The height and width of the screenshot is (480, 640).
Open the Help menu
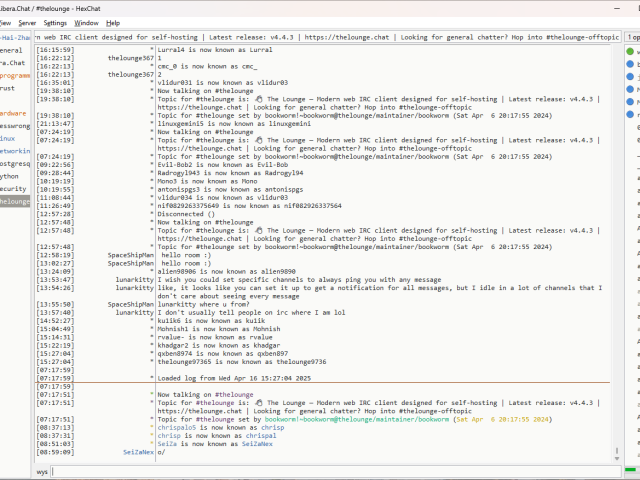pyautogui.click(x=113, y=22)
